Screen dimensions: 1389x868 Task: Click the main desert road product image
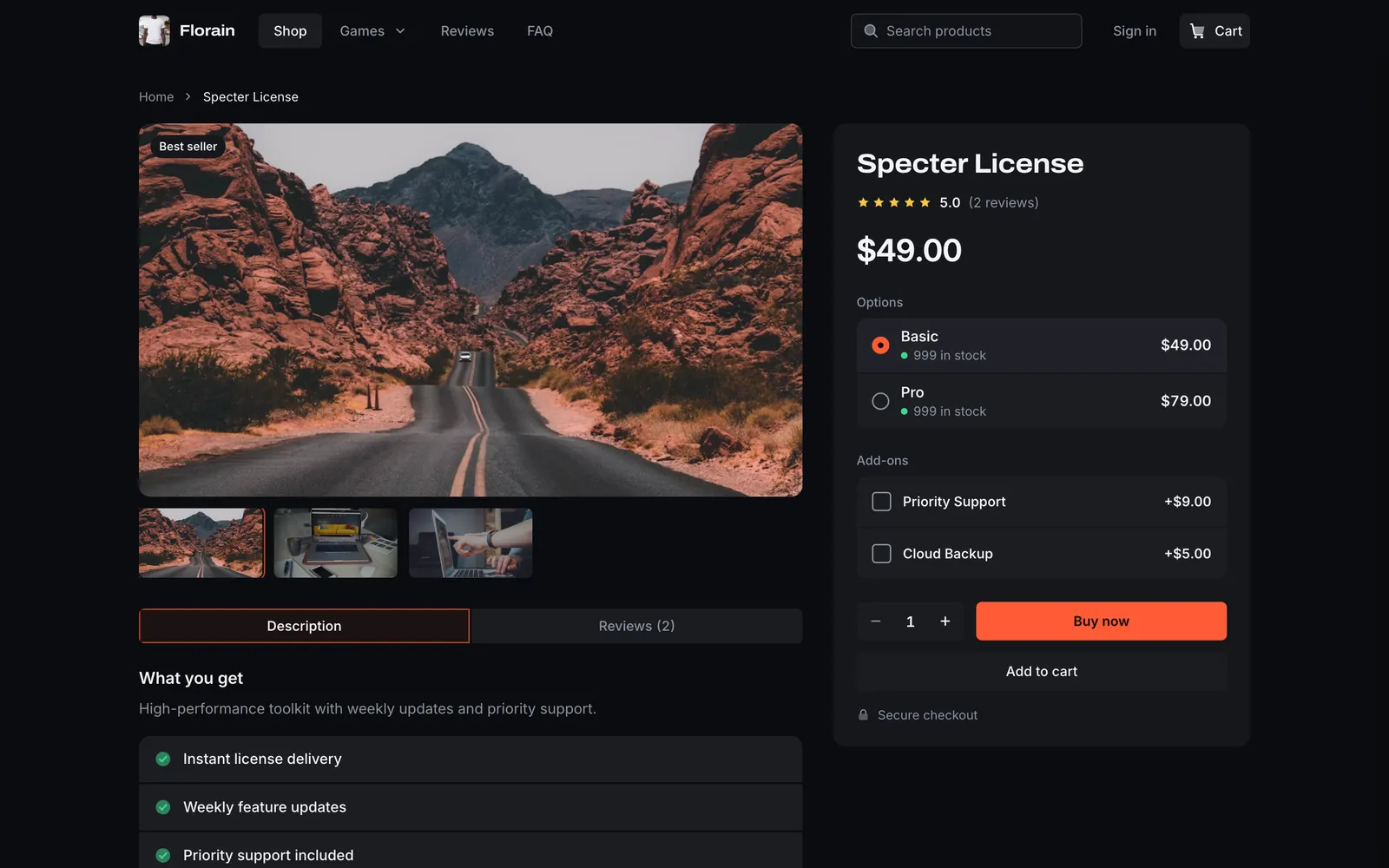[471, 310]
